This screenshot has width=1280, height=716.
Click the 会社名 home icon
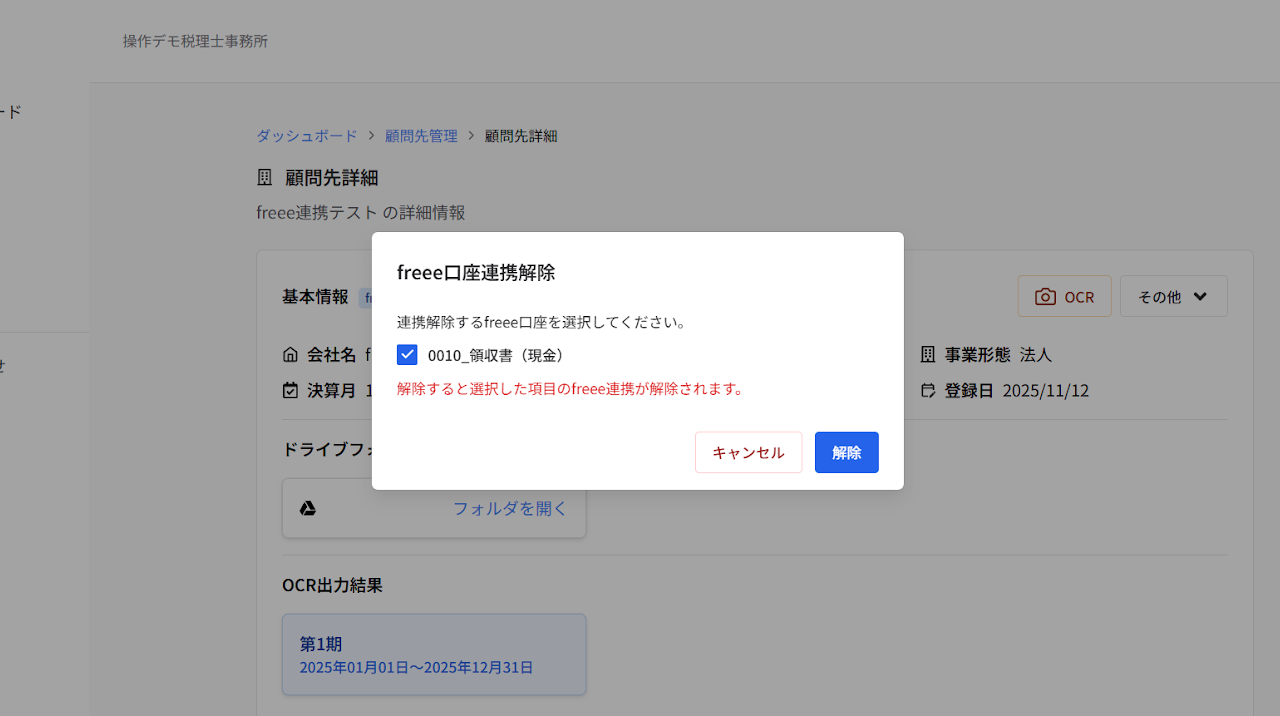[290, 355]
